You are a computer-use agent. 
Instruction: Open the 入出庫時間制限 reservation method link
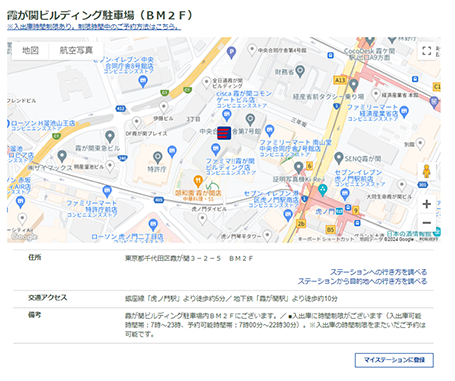[94, 27]
